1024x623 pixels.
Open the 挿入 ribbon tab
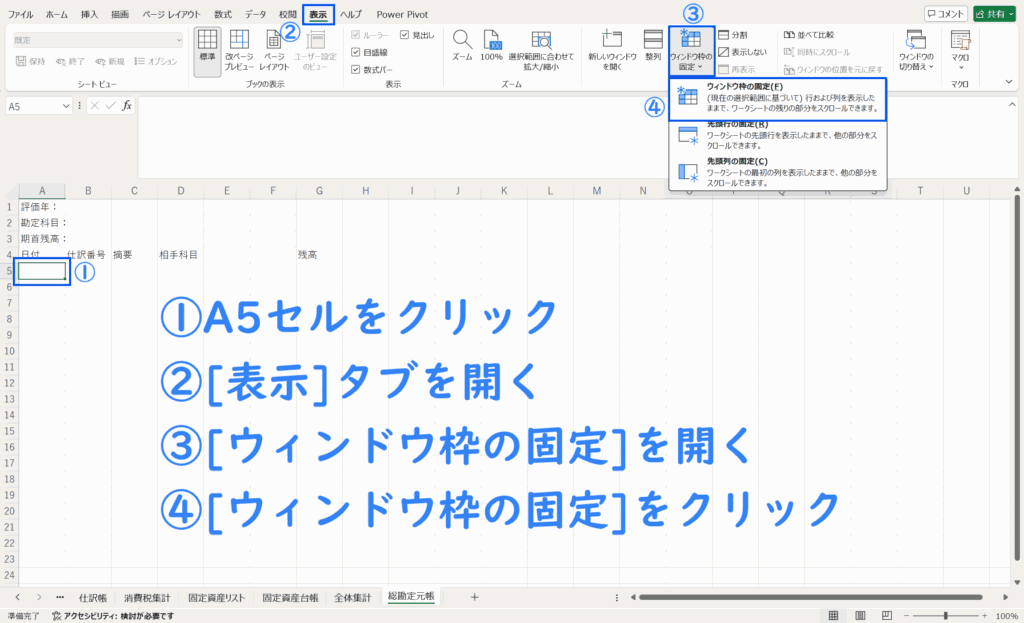(89, 14)
